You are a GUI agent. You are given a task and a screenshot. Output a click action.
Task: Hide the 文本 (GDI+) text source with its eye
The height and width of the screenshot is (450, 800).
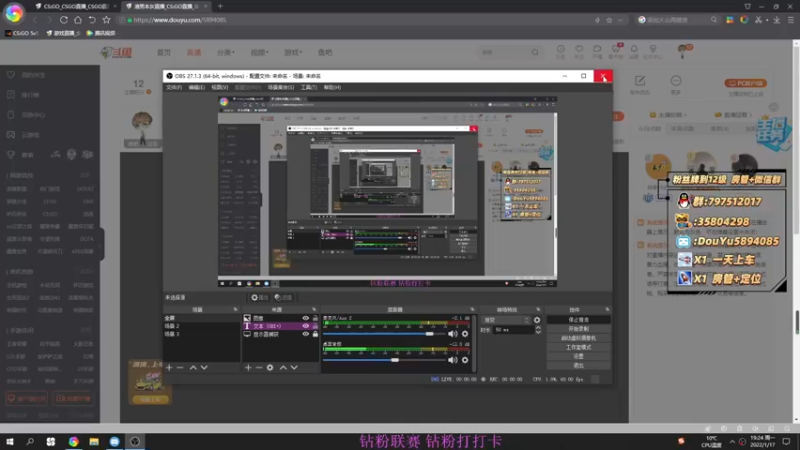tap(306, 326)
